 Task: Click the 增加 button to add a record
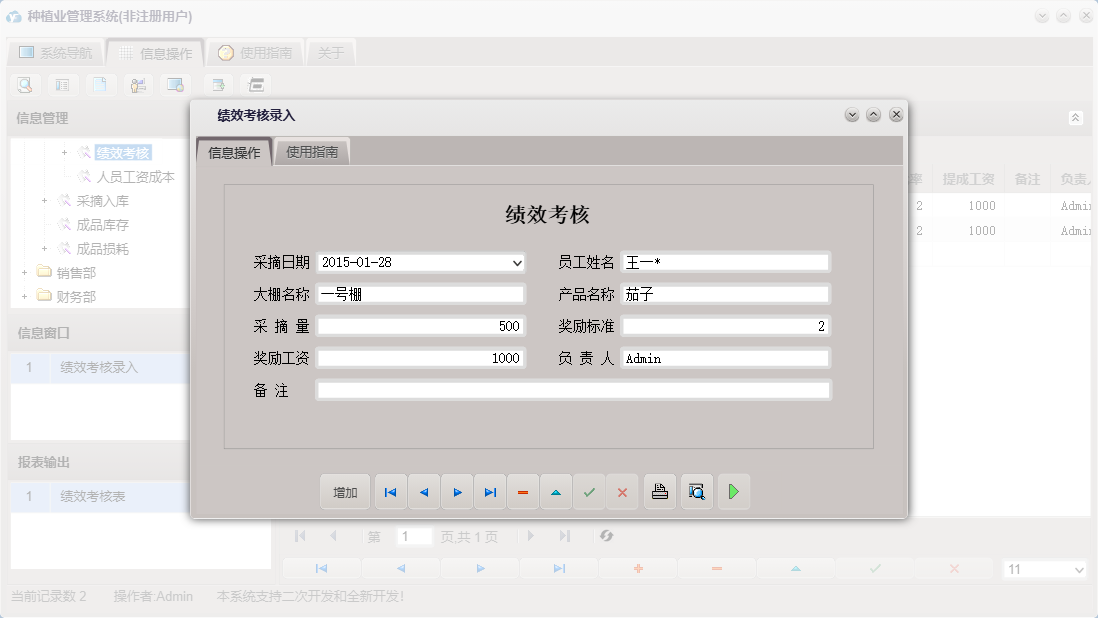pos(345,491)
